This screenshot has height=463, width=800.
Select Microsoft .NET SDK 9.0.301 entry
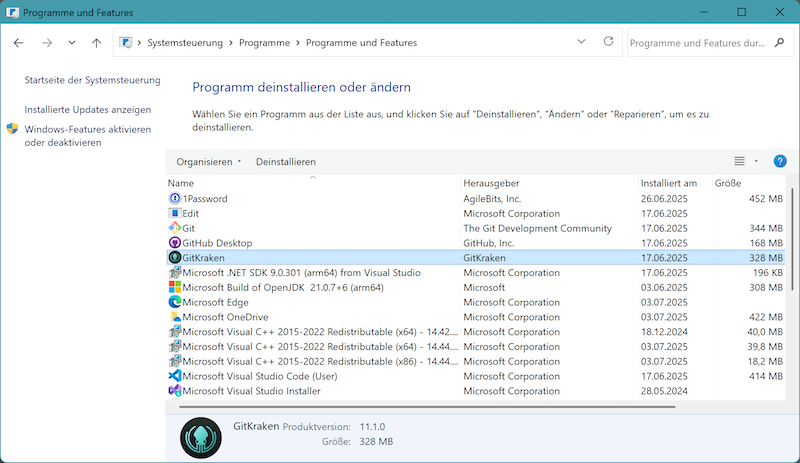click(476, 273)
